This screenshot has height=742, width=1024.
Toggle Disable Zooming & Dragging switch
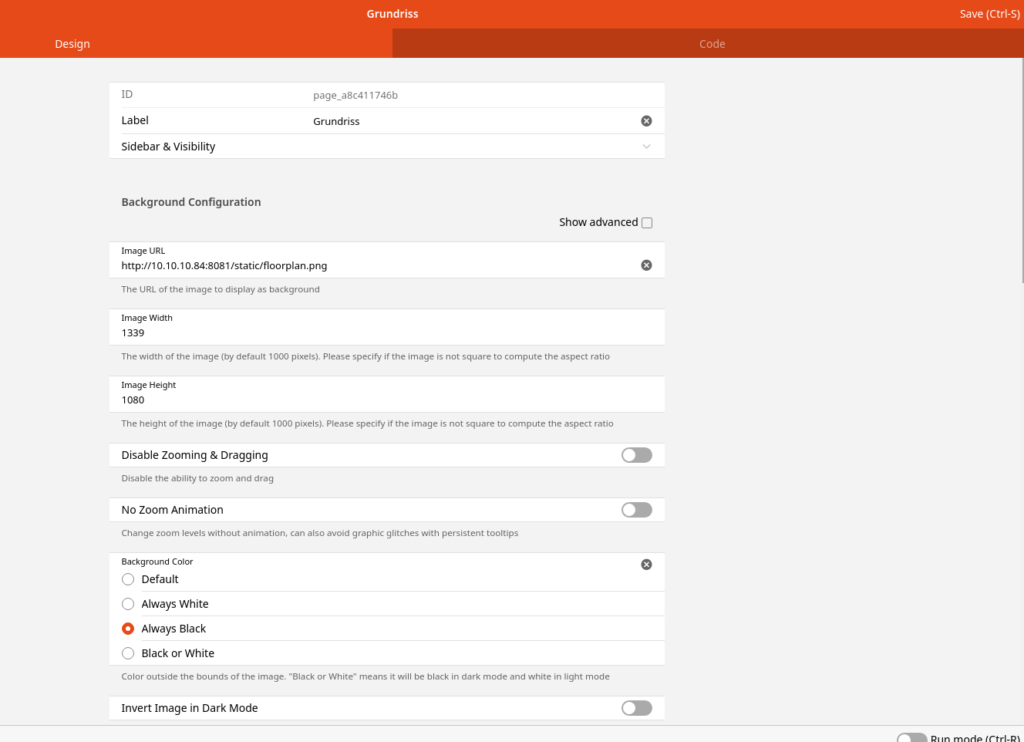point(636,455)
